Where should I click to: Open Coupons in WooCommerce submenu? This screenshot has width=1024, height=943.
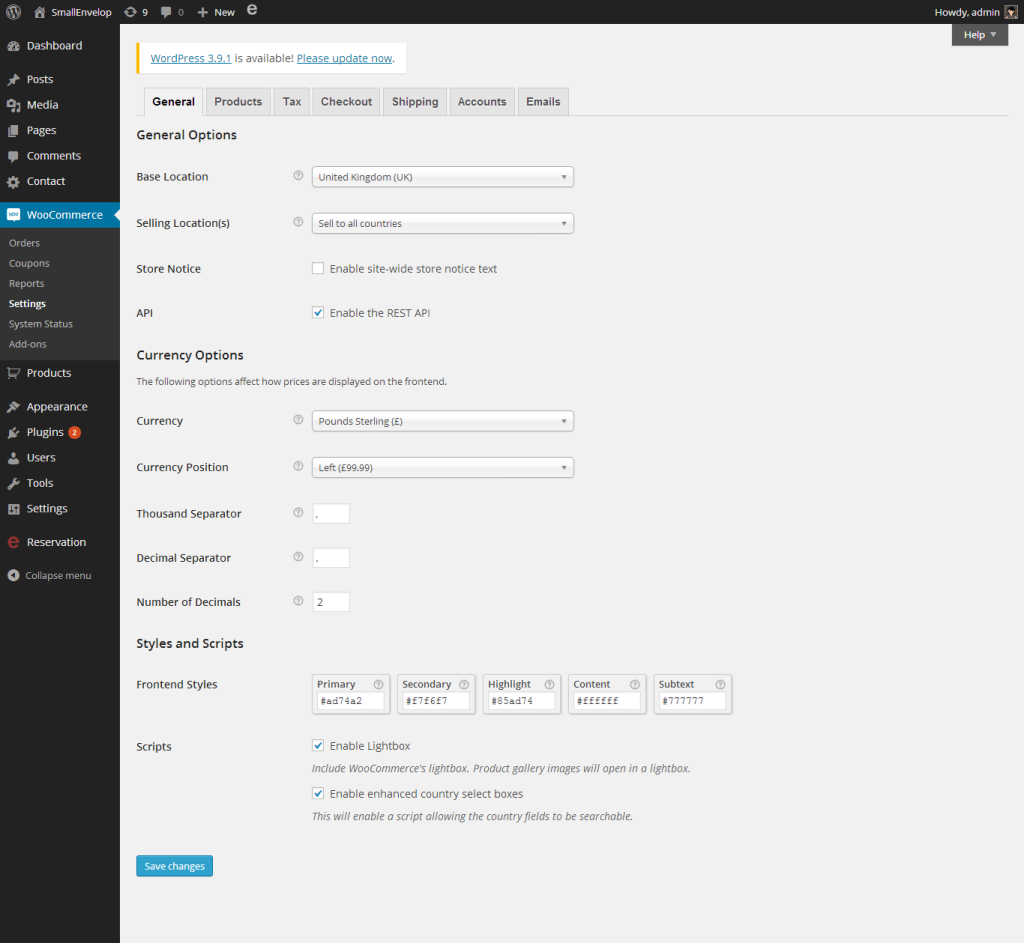[x=29, y=263]
